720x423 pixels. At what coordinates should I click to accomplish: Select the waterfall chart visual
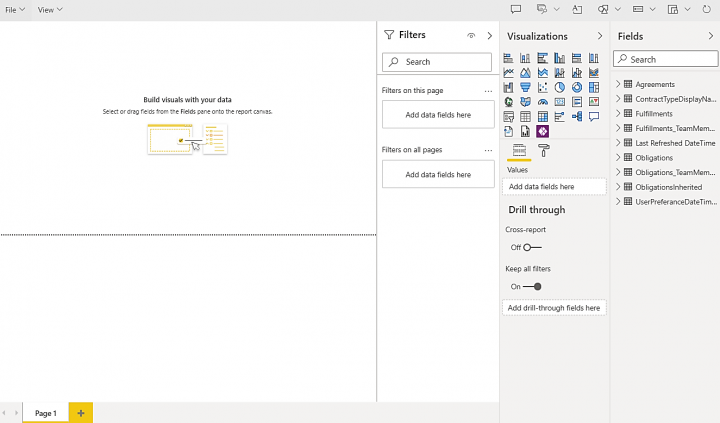(508, 87)
